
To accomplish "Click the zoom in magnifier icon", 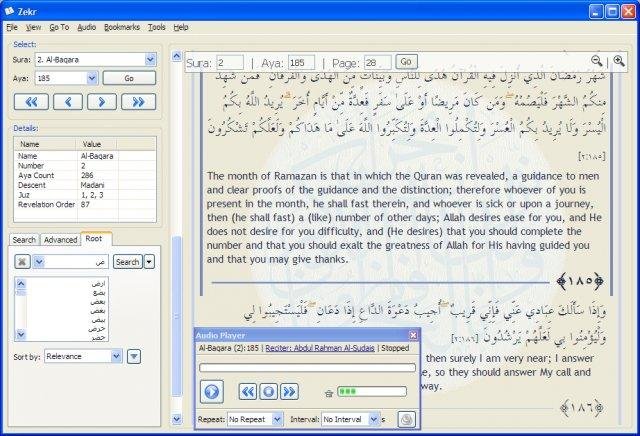I will click(x=619, y=61).
